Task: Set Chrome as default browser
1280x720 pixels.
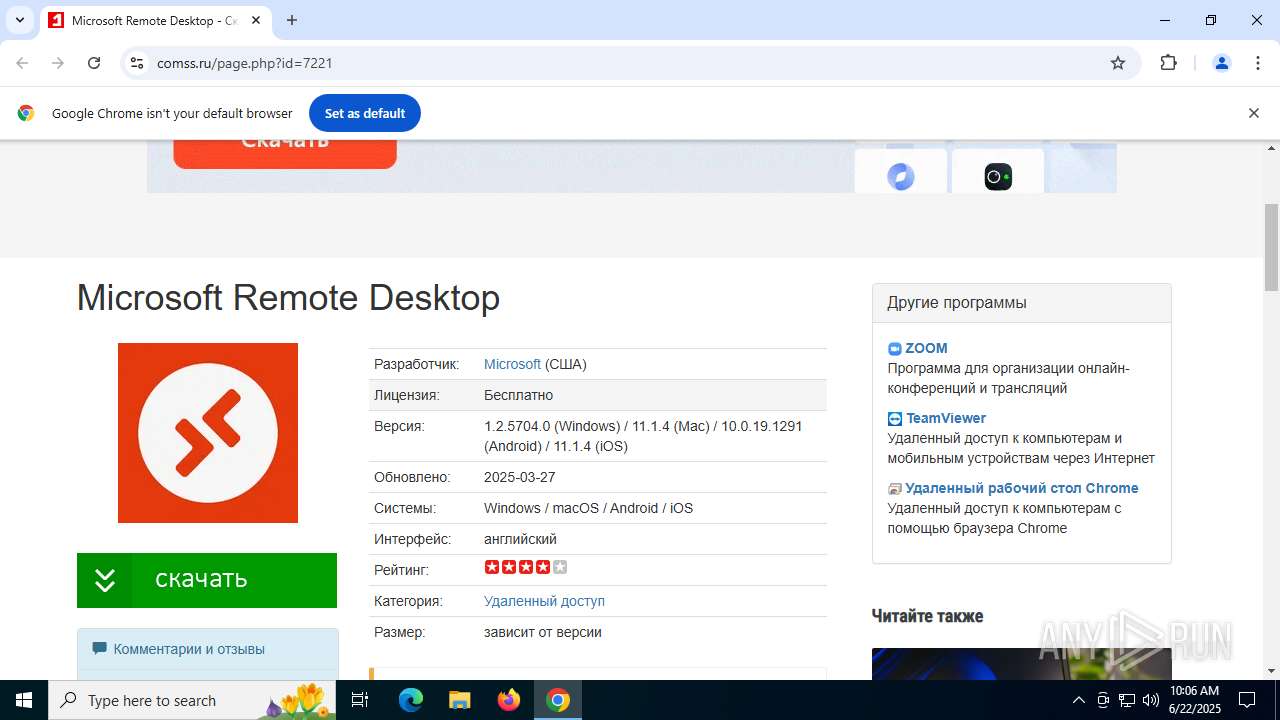Action: click(x=364, y=113)
